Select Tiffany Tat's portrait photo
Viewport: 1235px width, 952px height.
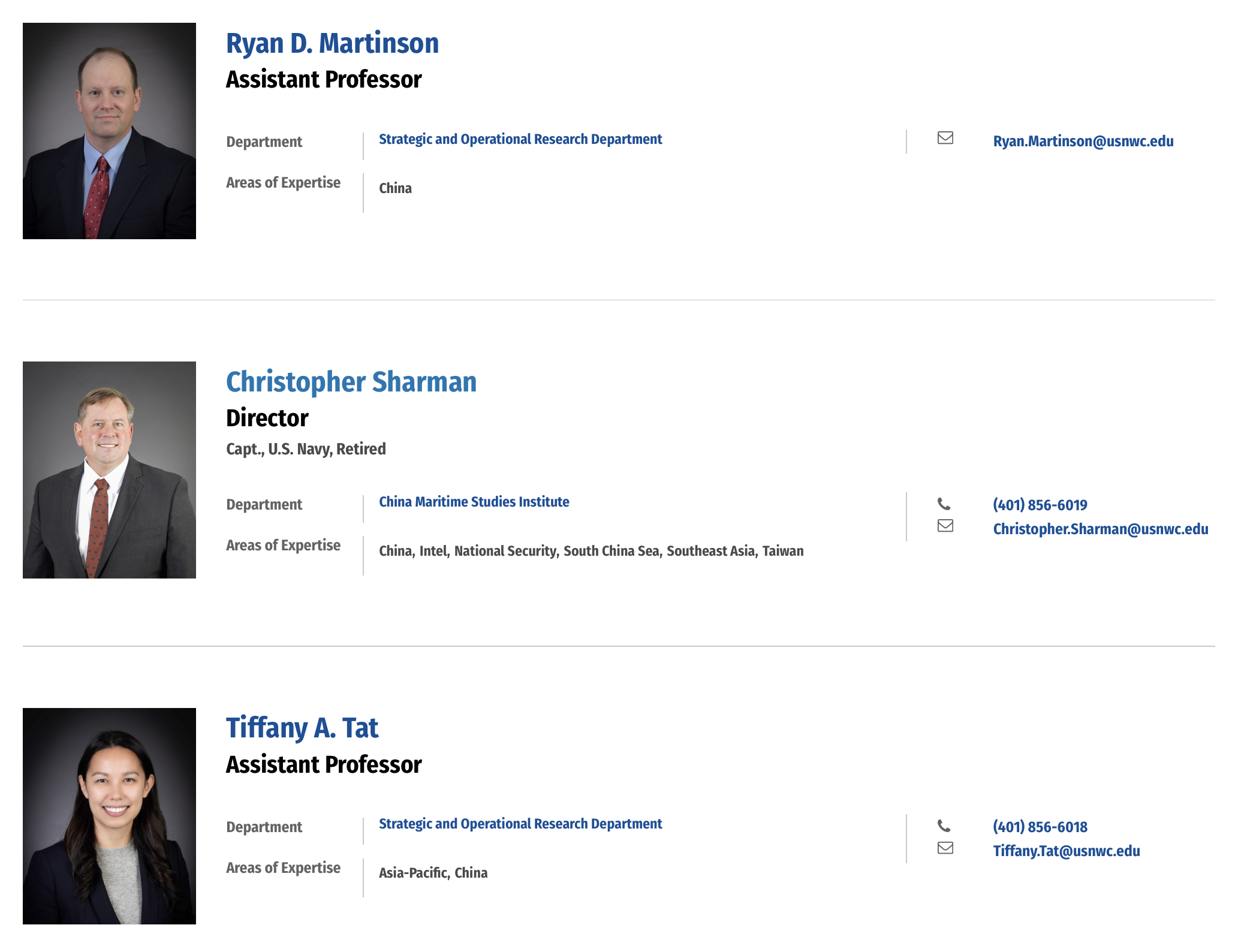109,816
